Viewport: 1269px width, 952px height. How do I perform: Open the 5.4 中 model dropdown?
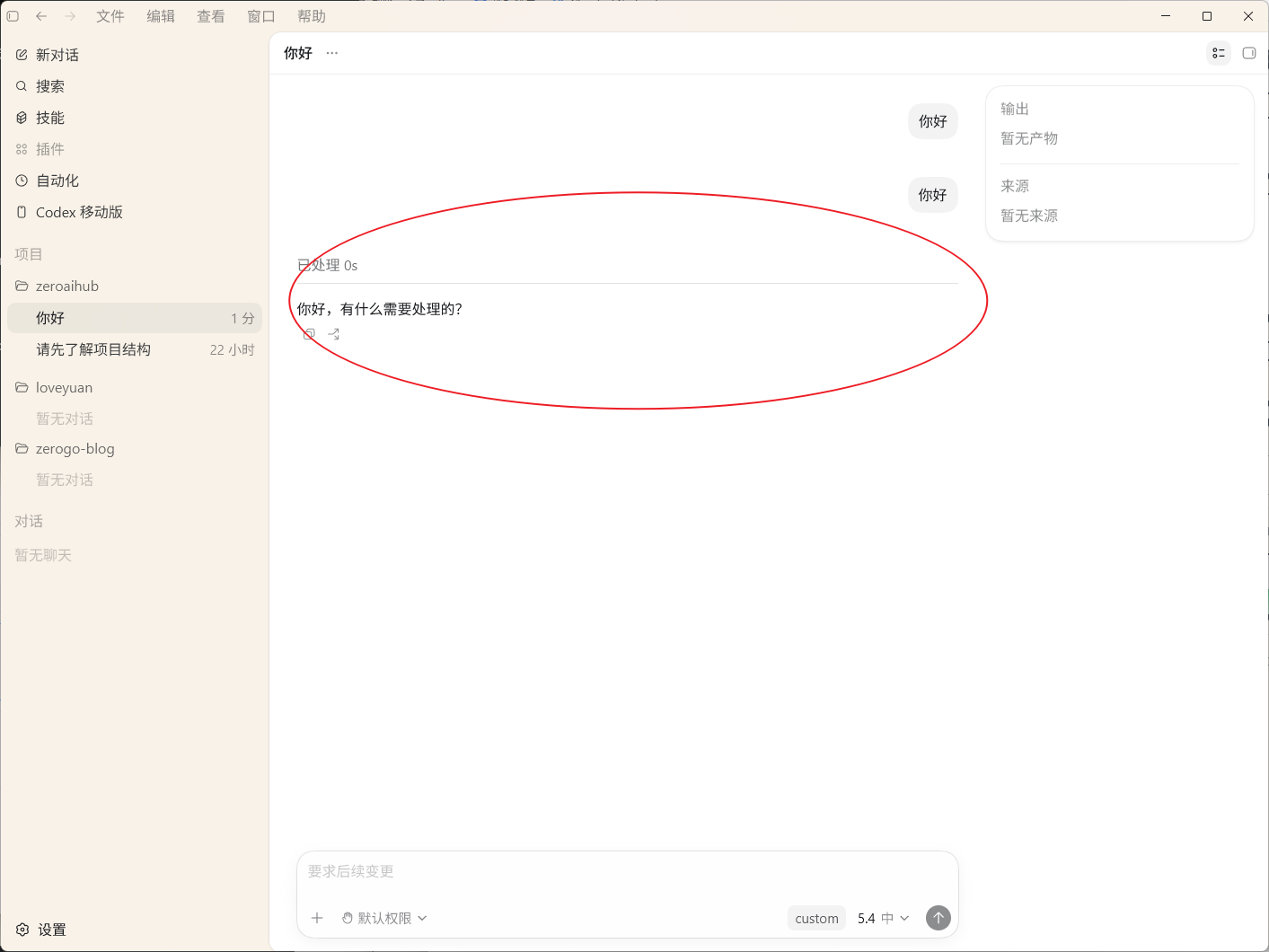click(x=883, y=918)
